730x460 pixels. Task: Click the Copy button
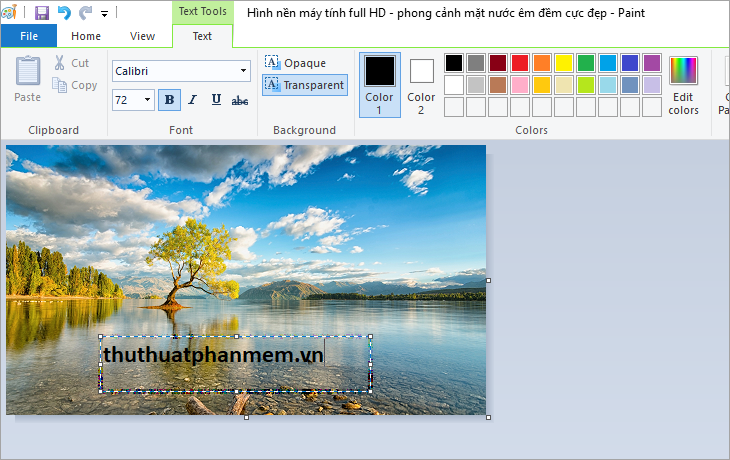(x=74, y=85)
